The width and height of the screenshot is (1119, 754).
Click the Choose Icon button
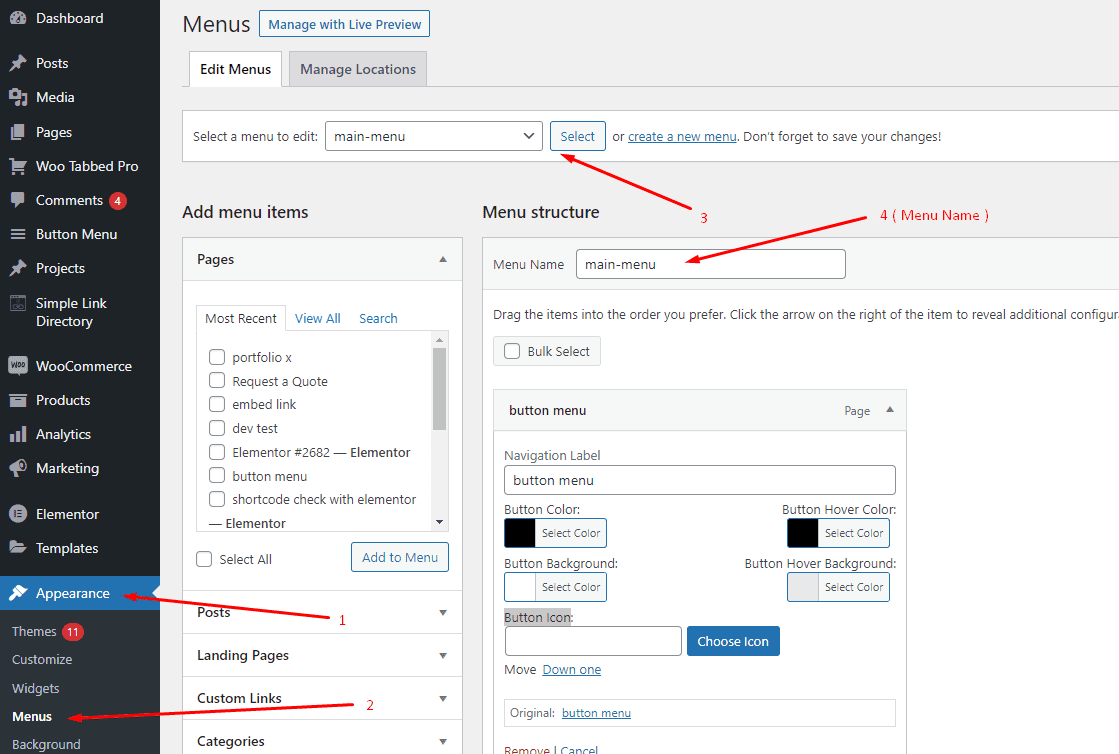(x=733, y=641)
